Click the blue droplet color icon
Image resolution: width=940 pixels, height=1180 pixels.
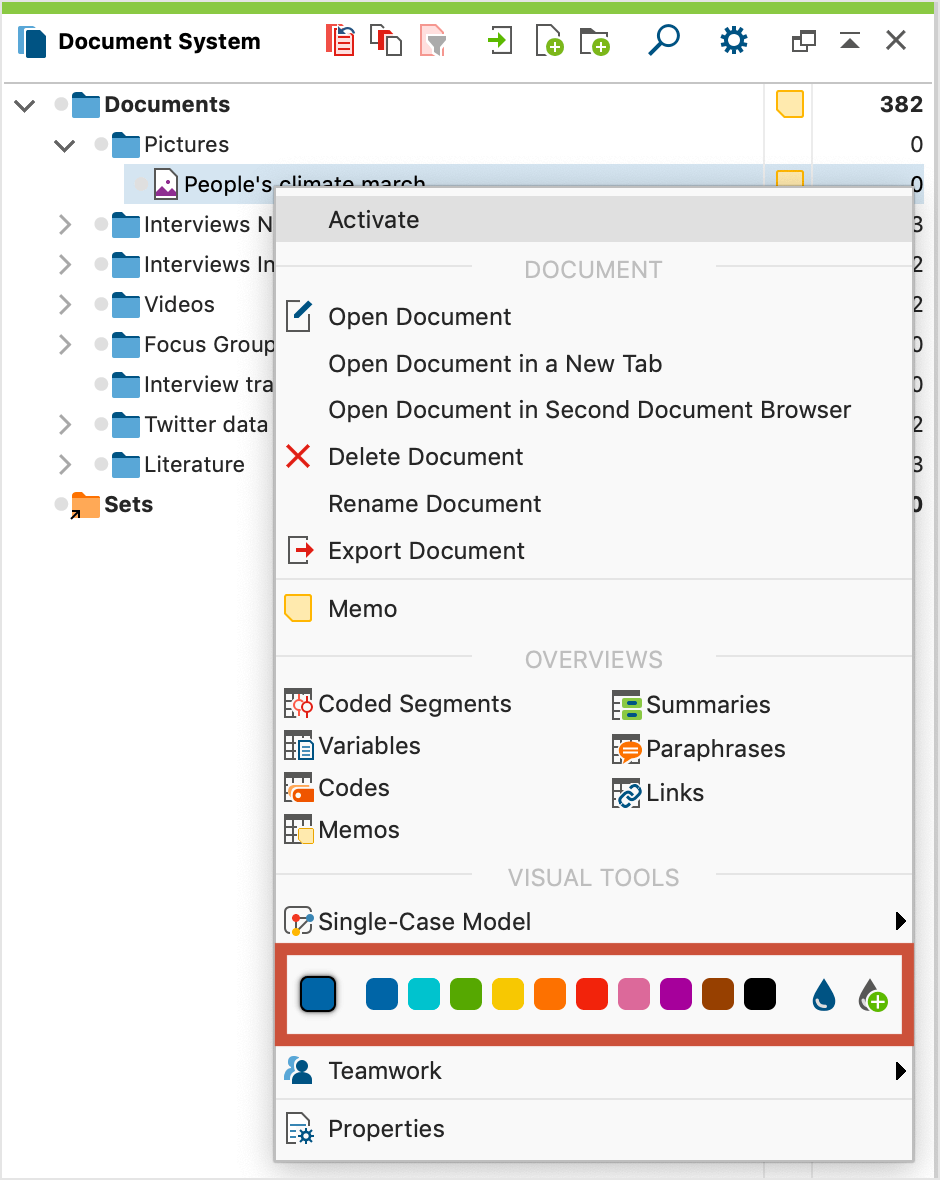pyautogui.click(x=824, y=995)
